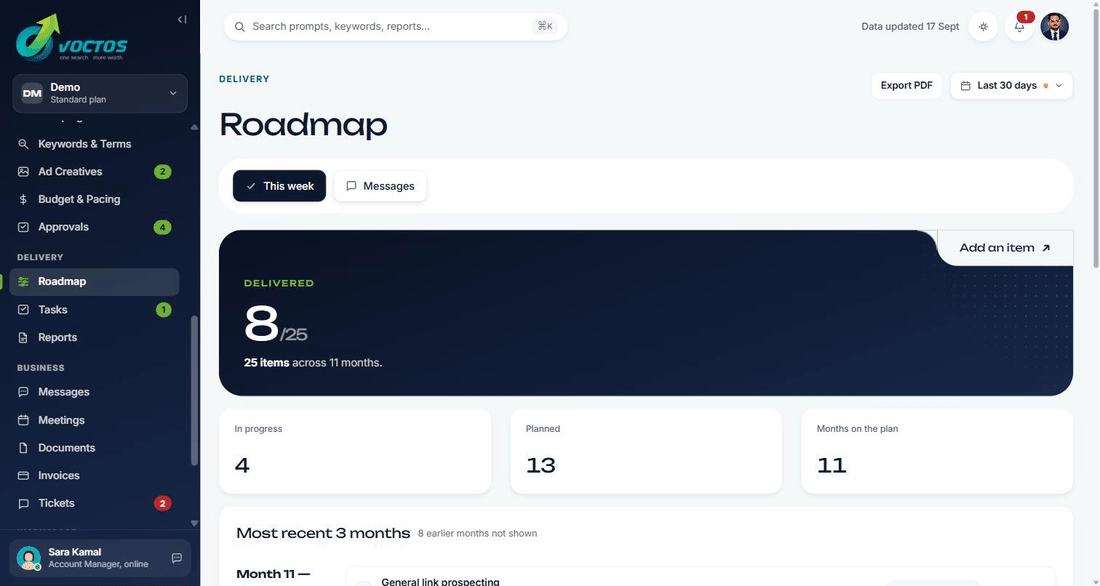Click the Approvals checkbox icon

point(23,227)
